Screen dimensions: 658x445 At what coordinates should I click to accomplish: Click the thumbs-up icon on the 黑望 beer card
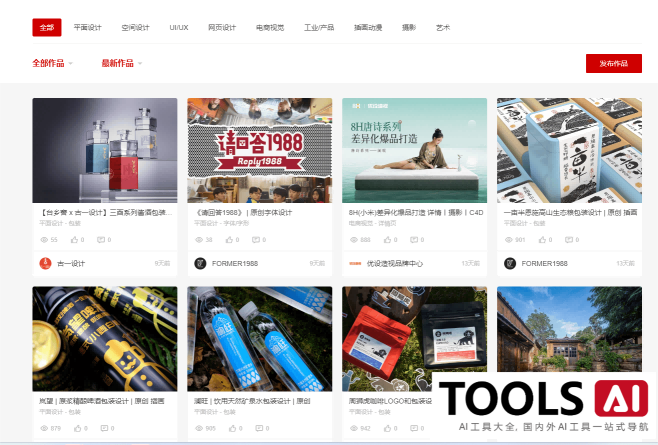click(74, 429)
